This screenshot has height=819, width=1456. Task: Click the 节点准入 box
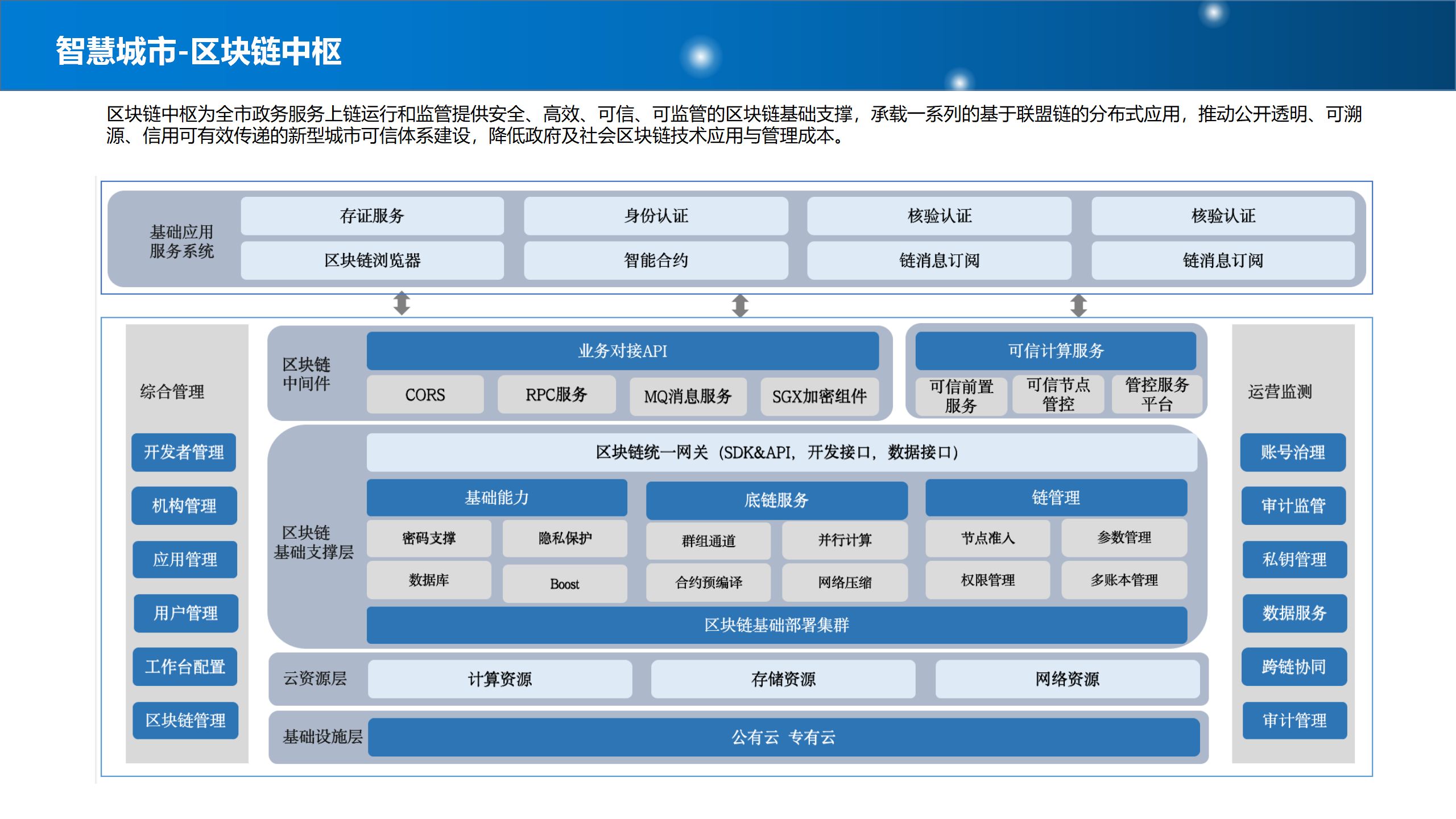(x=988, y=538)
